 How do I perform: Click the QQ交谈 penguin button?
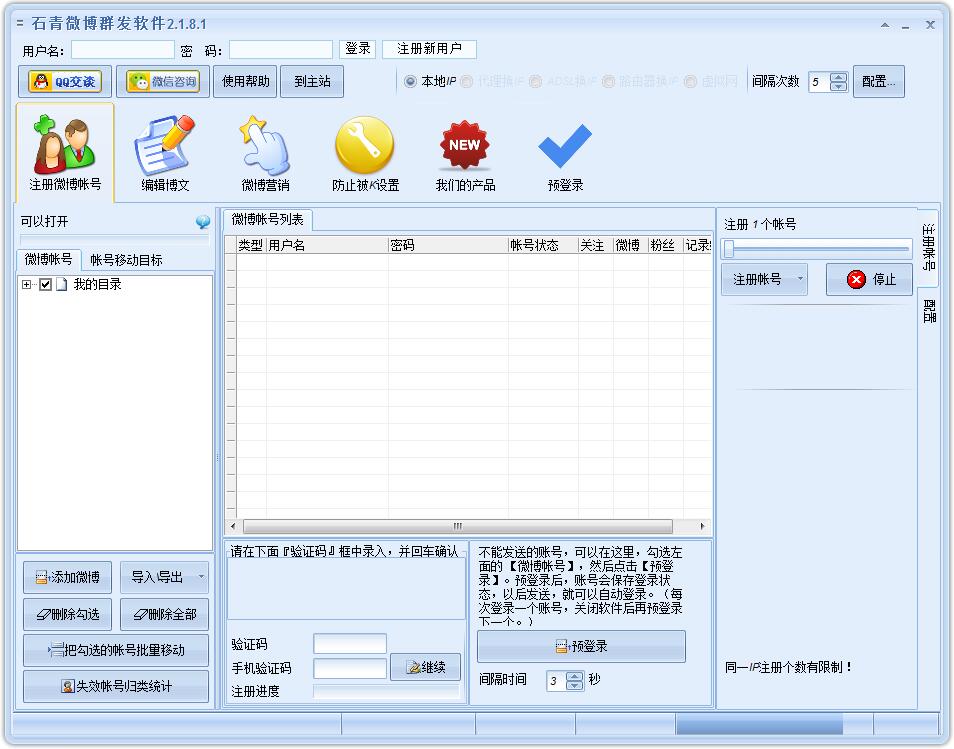point(65,82)
